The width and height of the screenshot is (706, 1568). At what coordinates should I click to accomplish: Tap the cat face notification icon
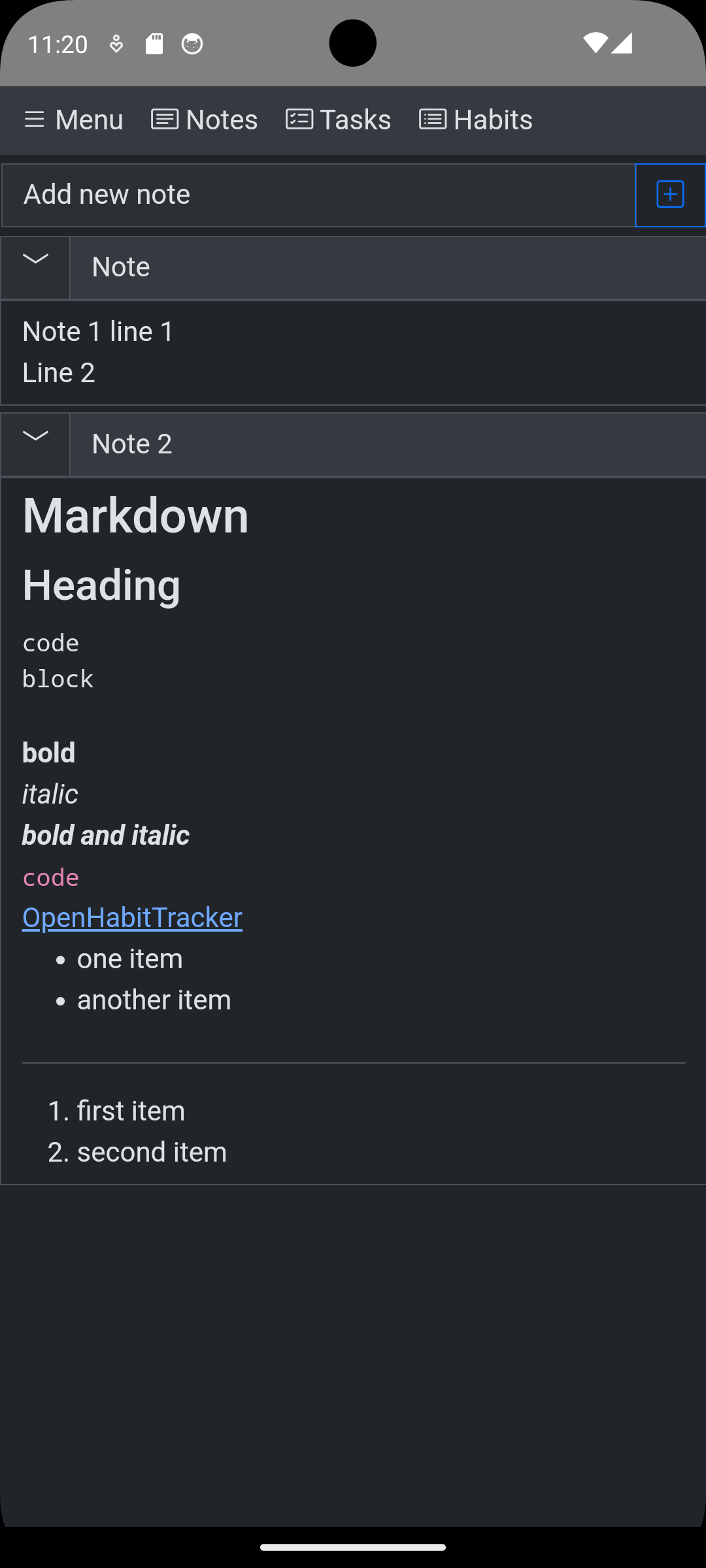[192, 44]
